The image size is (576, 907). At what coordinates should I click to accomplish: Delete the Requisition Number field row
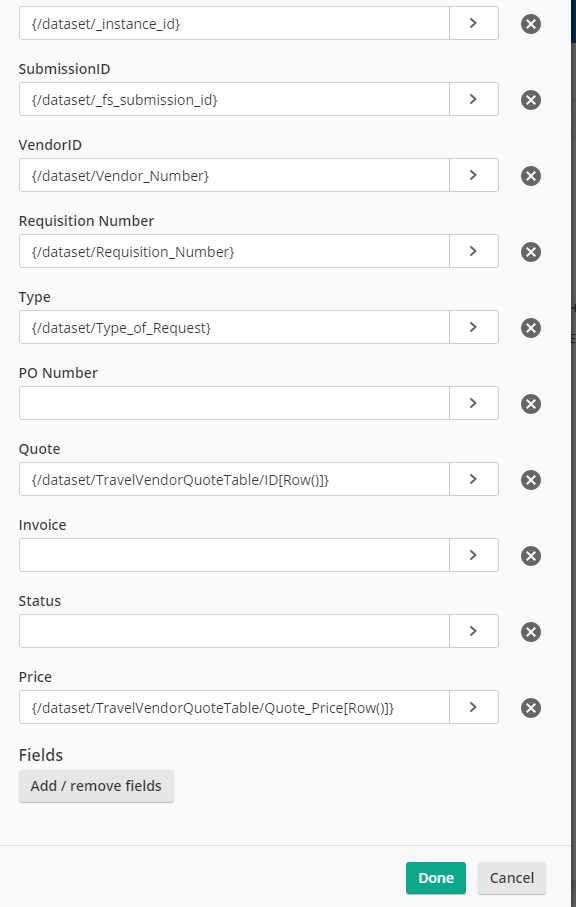(x=530, y=252)
